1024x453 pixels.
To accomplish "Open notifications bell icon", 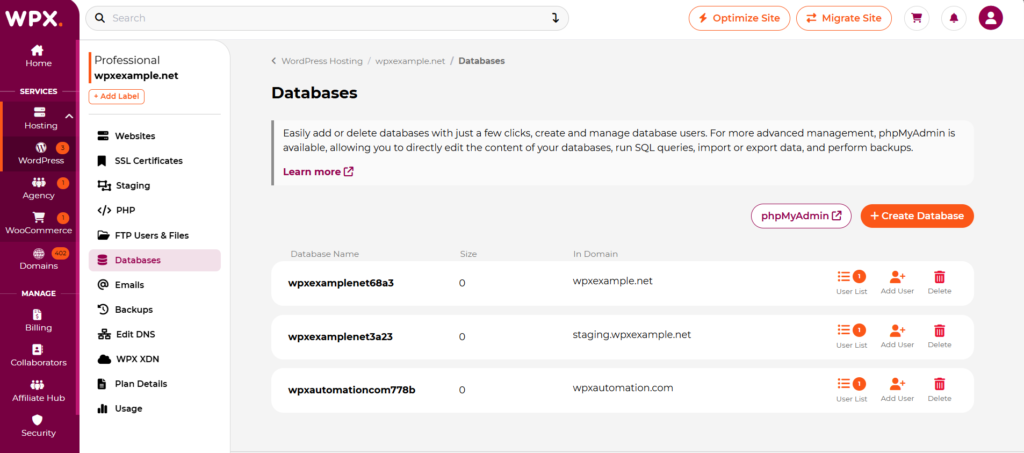I will pos(953,18).
